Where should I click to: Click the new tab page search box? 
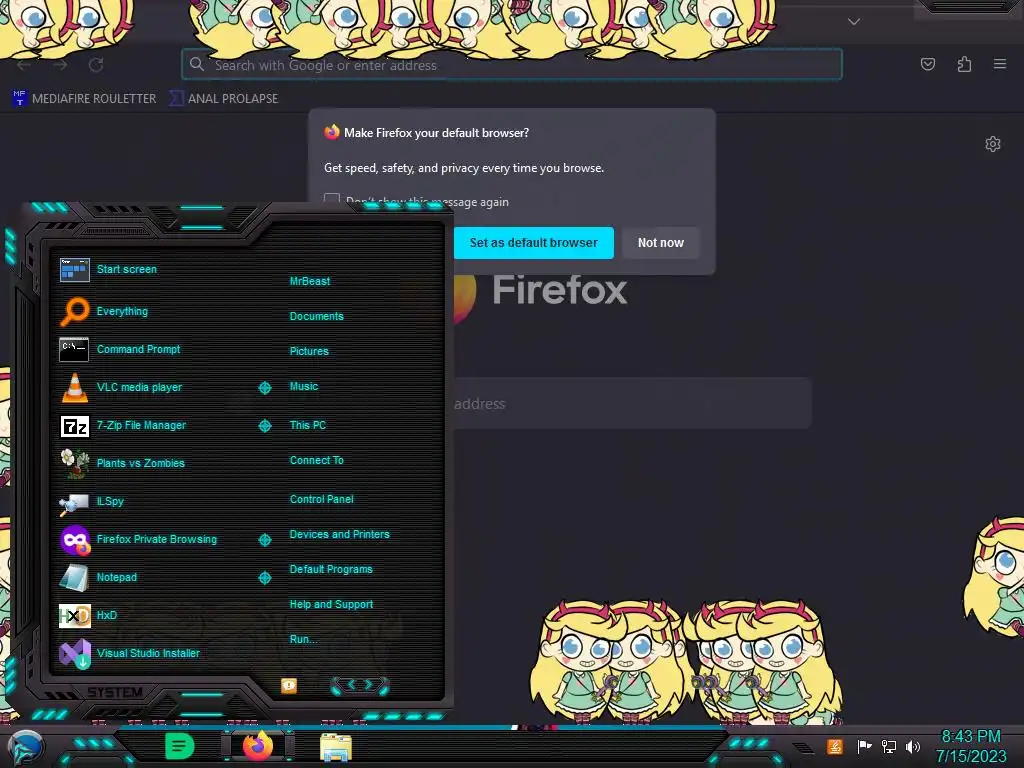[x=632, y=404]
